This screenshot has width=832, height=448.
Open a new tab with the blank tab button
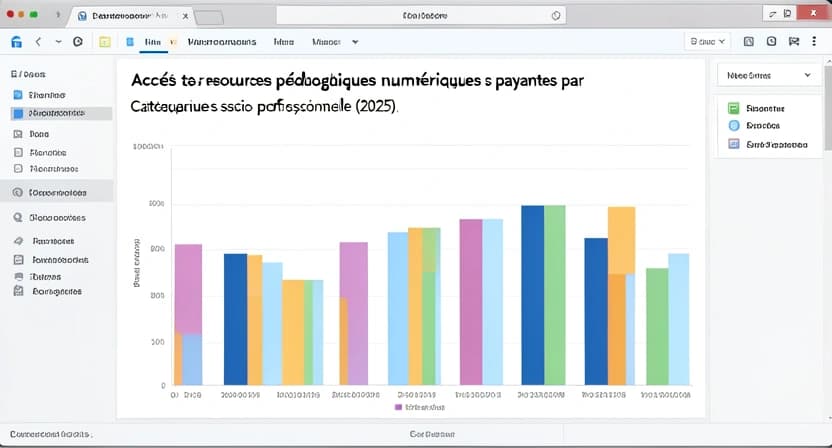(x=209, y=18)
